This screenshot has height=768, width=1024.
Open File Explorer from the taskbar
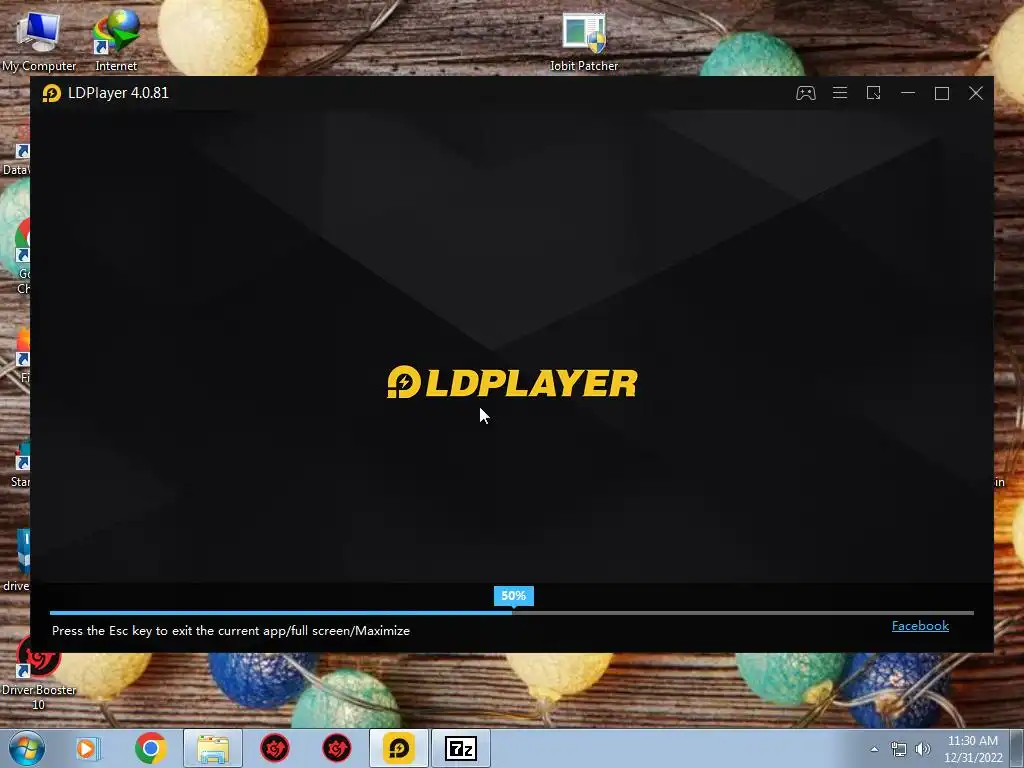pos(213,748)
